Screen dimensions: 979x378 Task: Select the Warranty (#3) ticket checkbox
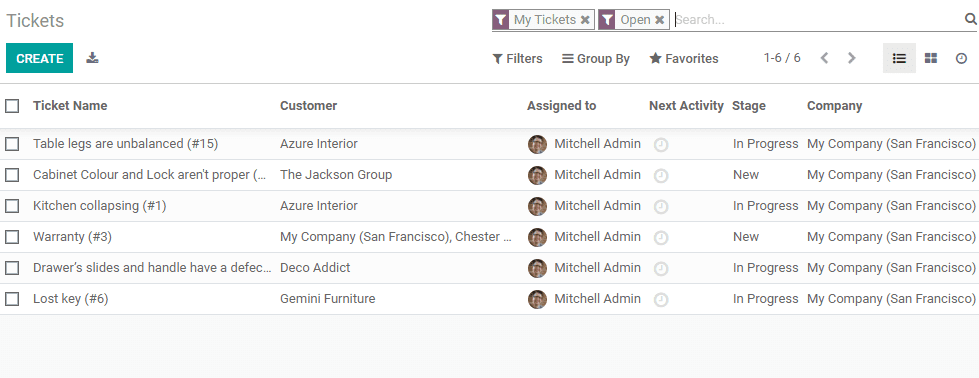[x=12, y=237]
